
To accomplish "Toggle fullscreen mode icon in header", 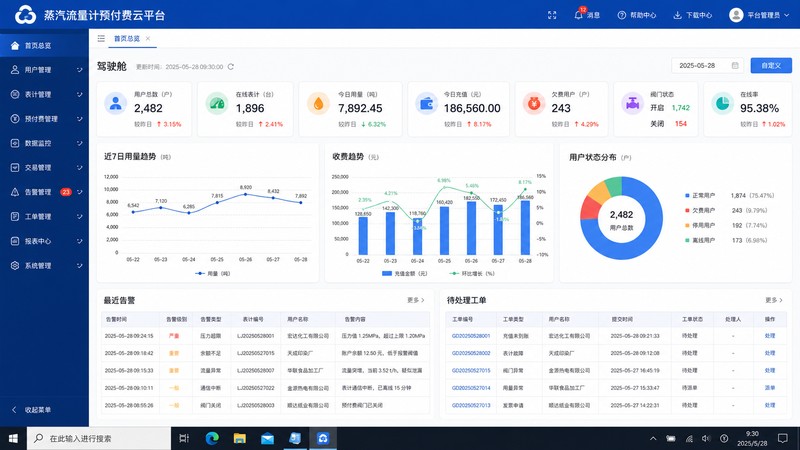I will (x=552, y=15).
